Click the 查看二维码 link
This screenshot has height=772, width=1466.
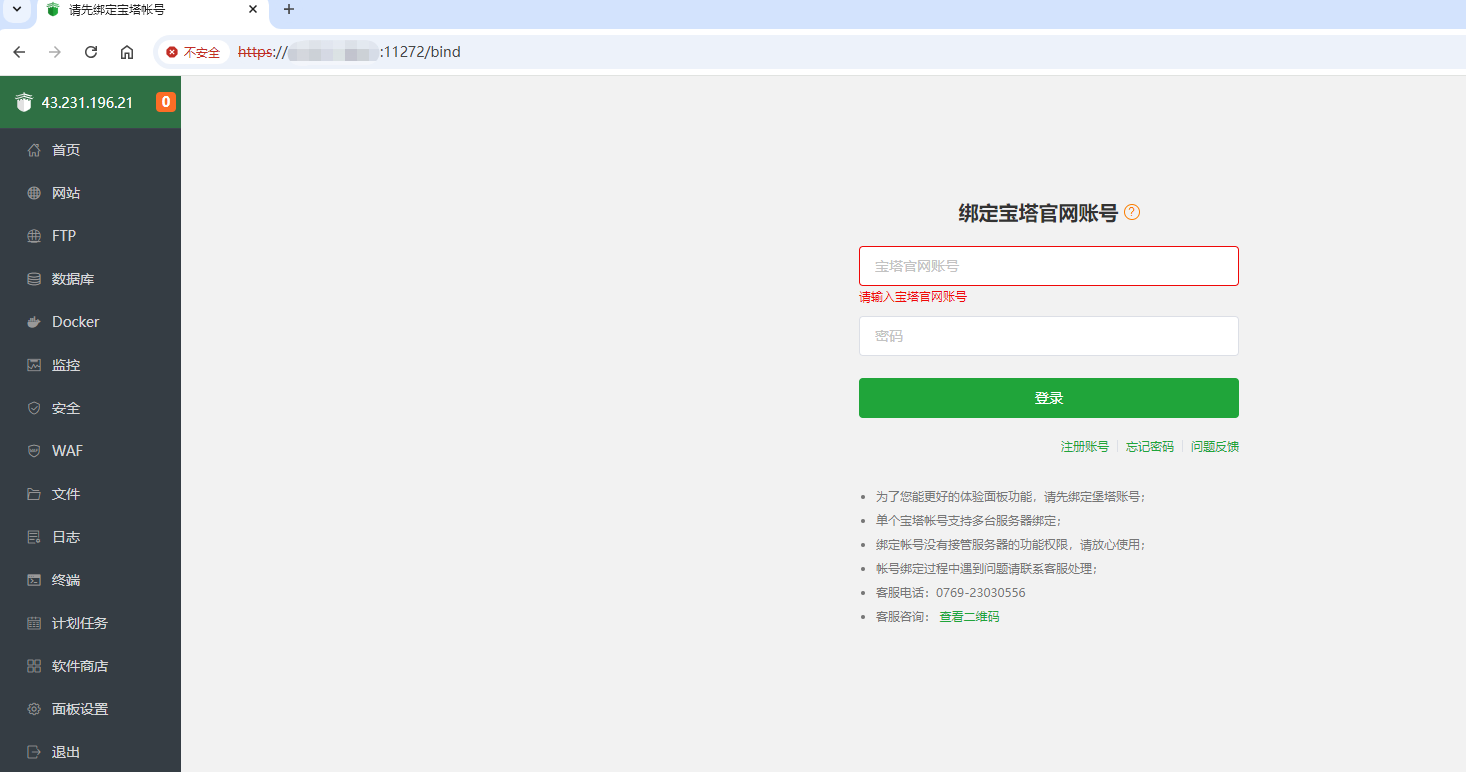pos(969,617)
